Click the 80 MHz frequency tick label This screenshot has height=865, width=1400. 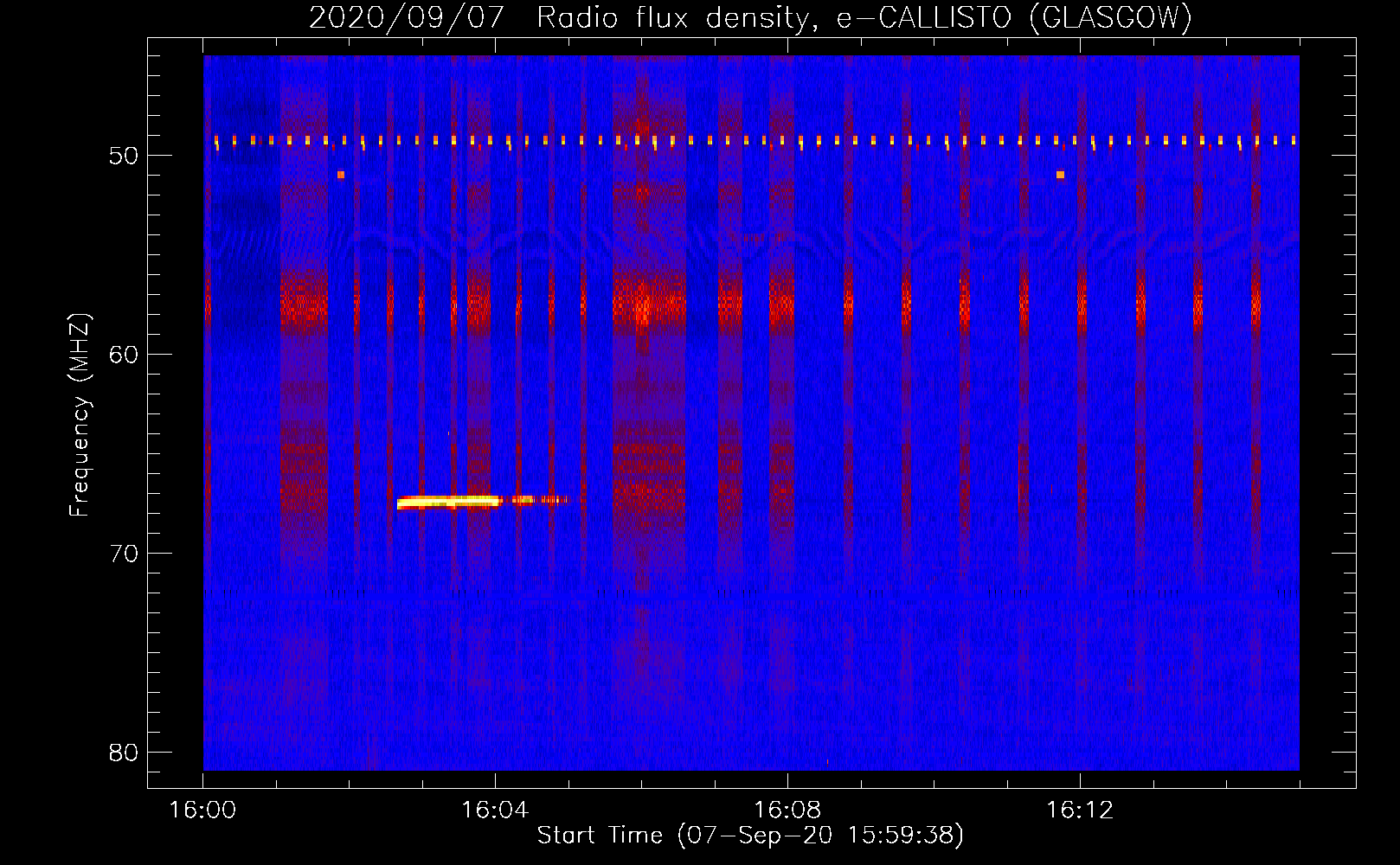(x=124, y=753)
